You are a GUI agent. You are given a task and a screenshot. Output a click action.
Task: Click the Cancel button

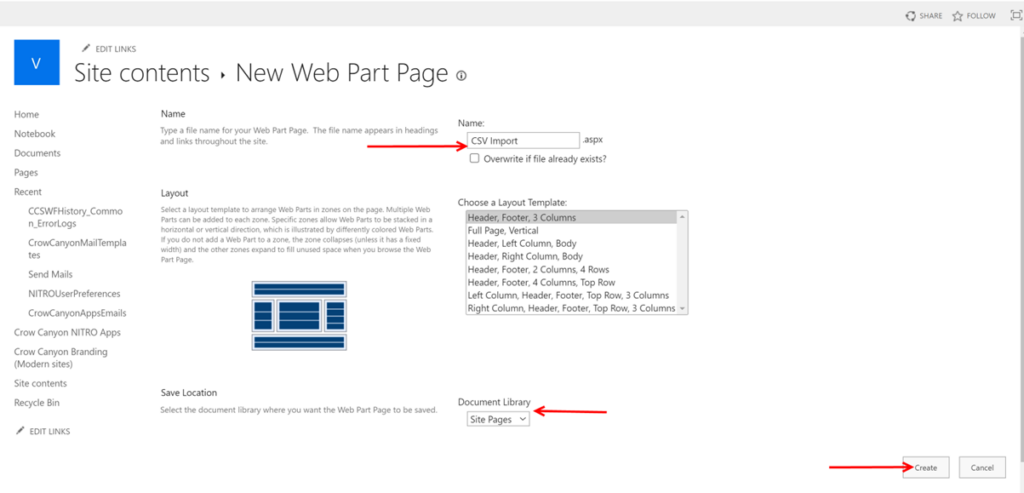click(x=981, y=467)
